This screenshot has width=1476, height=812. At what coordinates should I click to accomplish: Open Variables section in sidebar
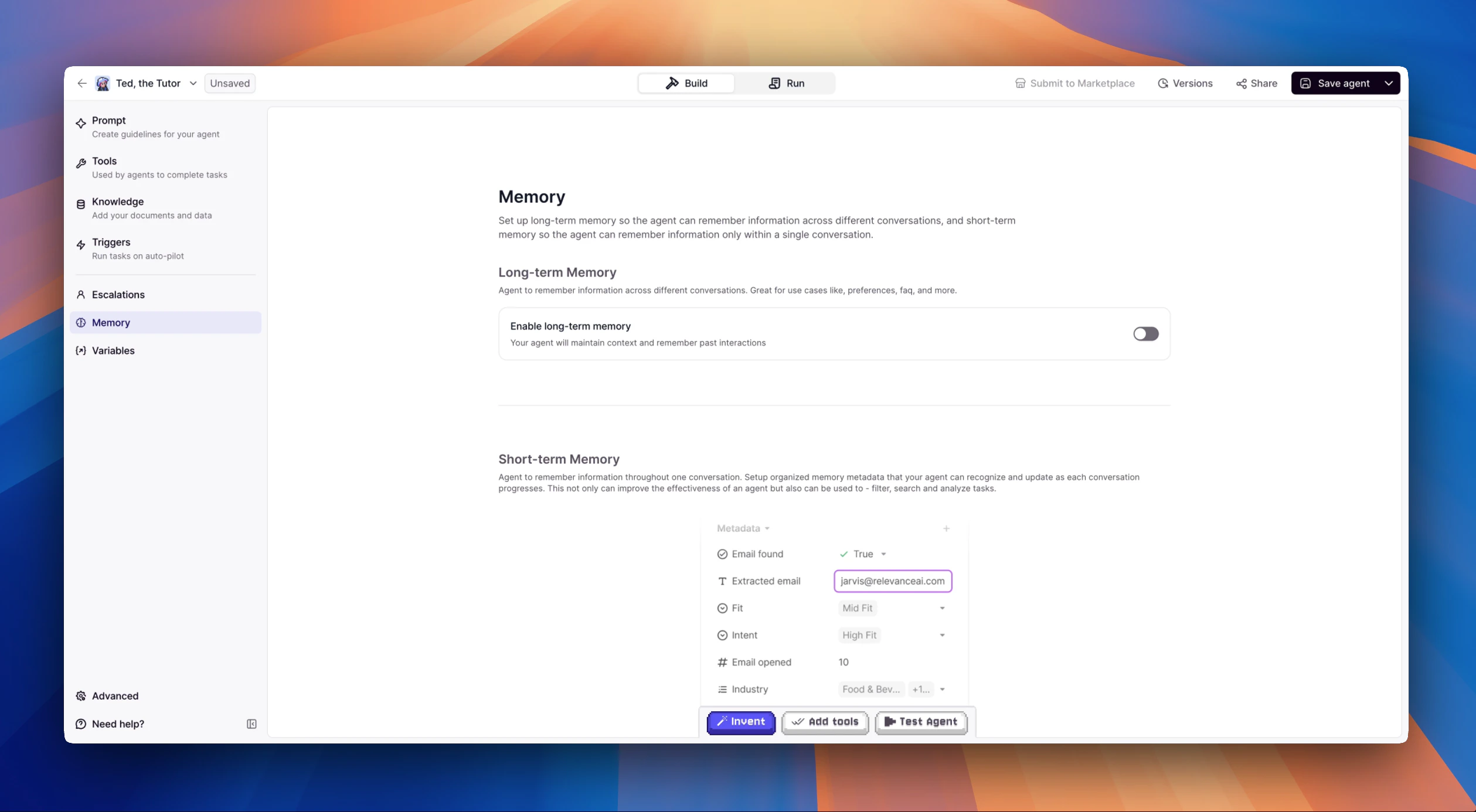click(x=113, y=350)
